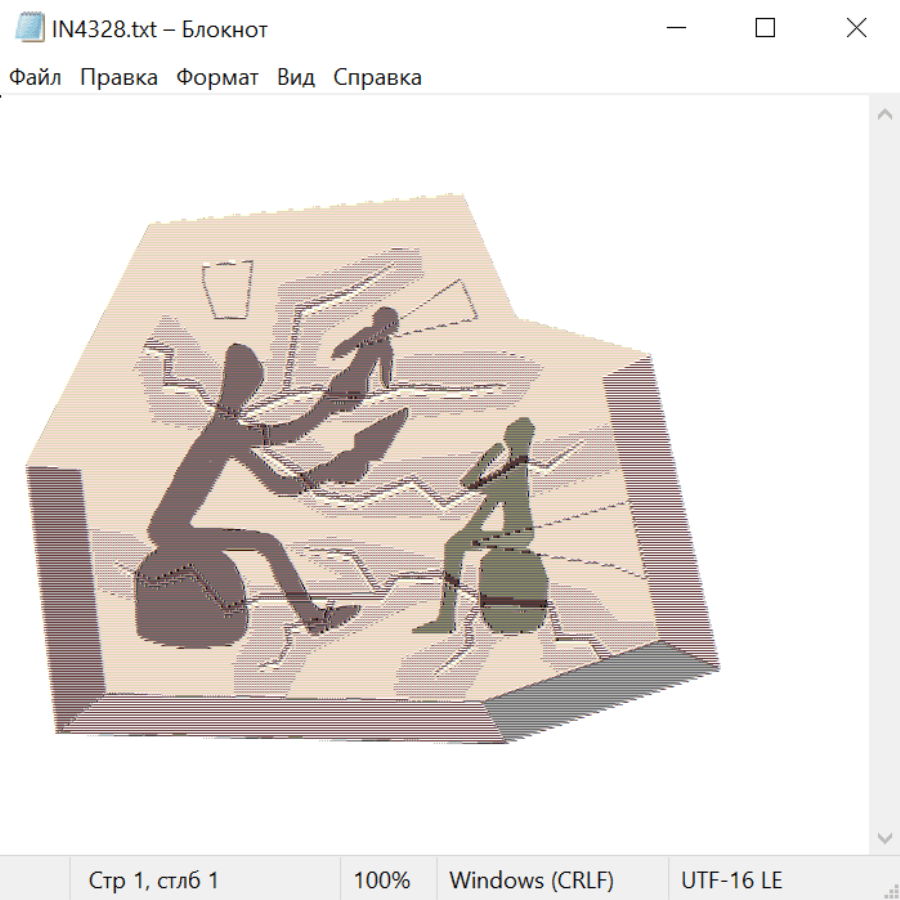Click the Стр 1, стлб 1 status field
This screenshot has width=900, height=900.
pos(153,880)
